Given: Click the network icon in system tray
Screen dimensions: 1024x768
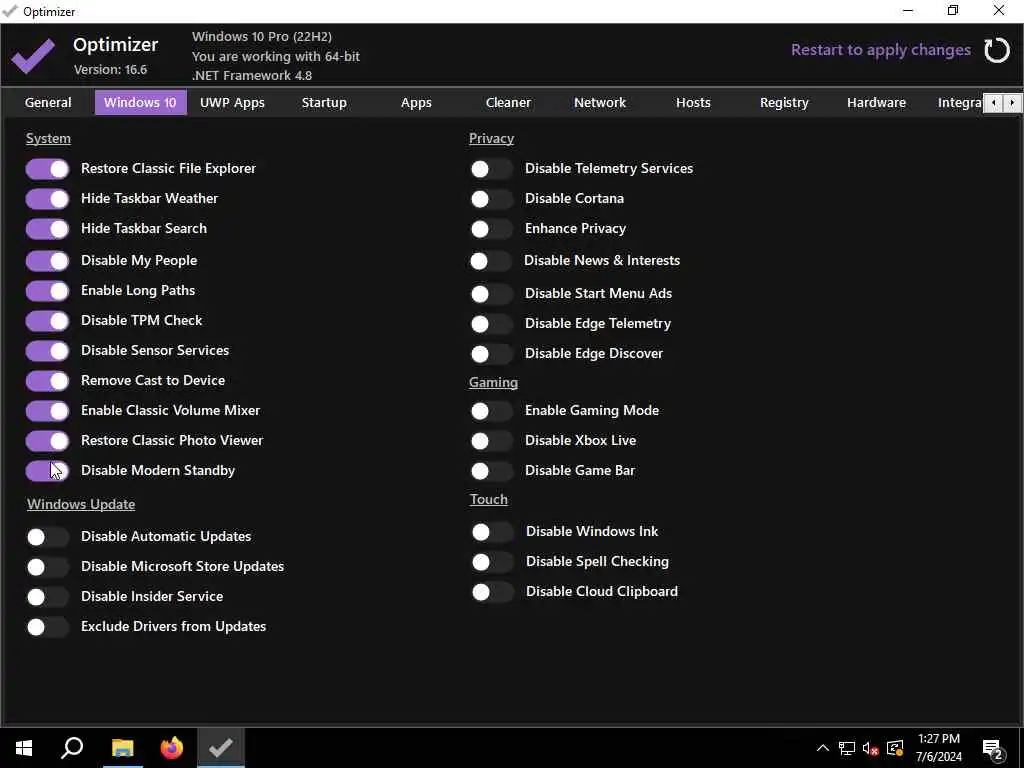Looking at the screenshot, I should pyautogui.click(x=847, y=748).
